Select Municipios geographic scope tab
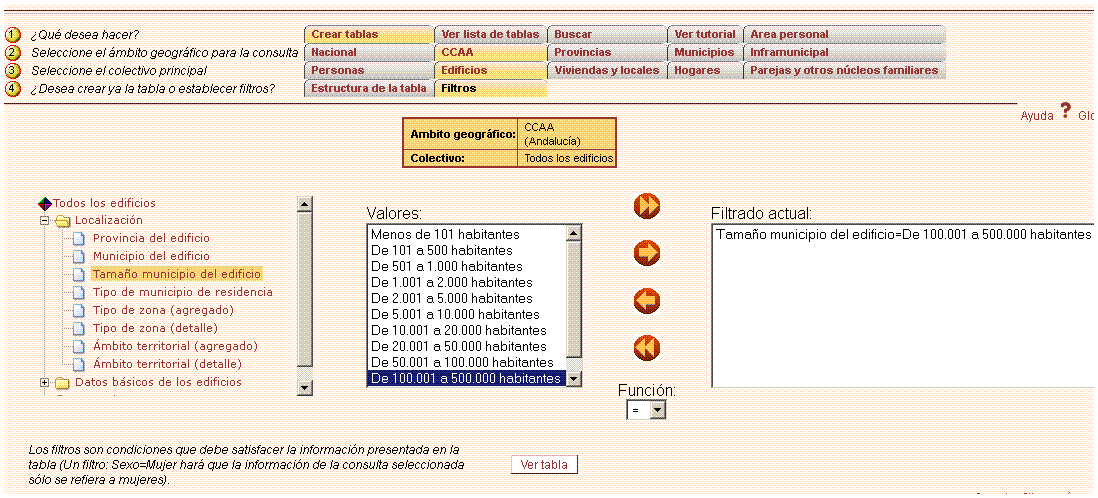1098x498 pixels. click(x=705, y=53)
